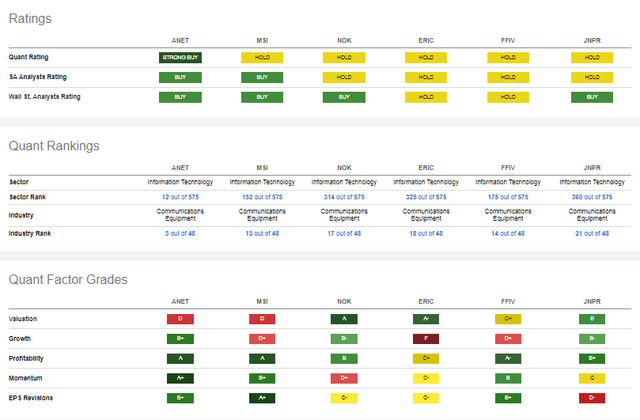Screen dimensions: 640x420
Task: Open ANET's Sector Rank link '12 out of 575'
Action: coord(180,197)
